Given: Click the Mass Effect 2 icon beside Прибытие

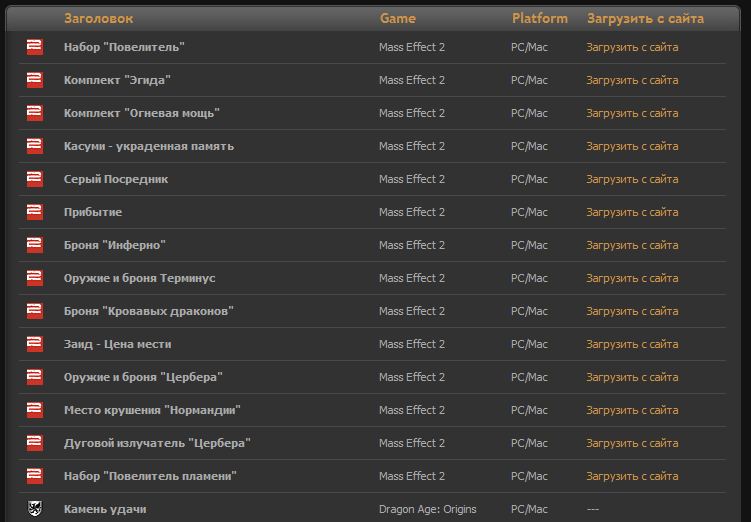Looking at the screenshot, I should pos(35,212).
